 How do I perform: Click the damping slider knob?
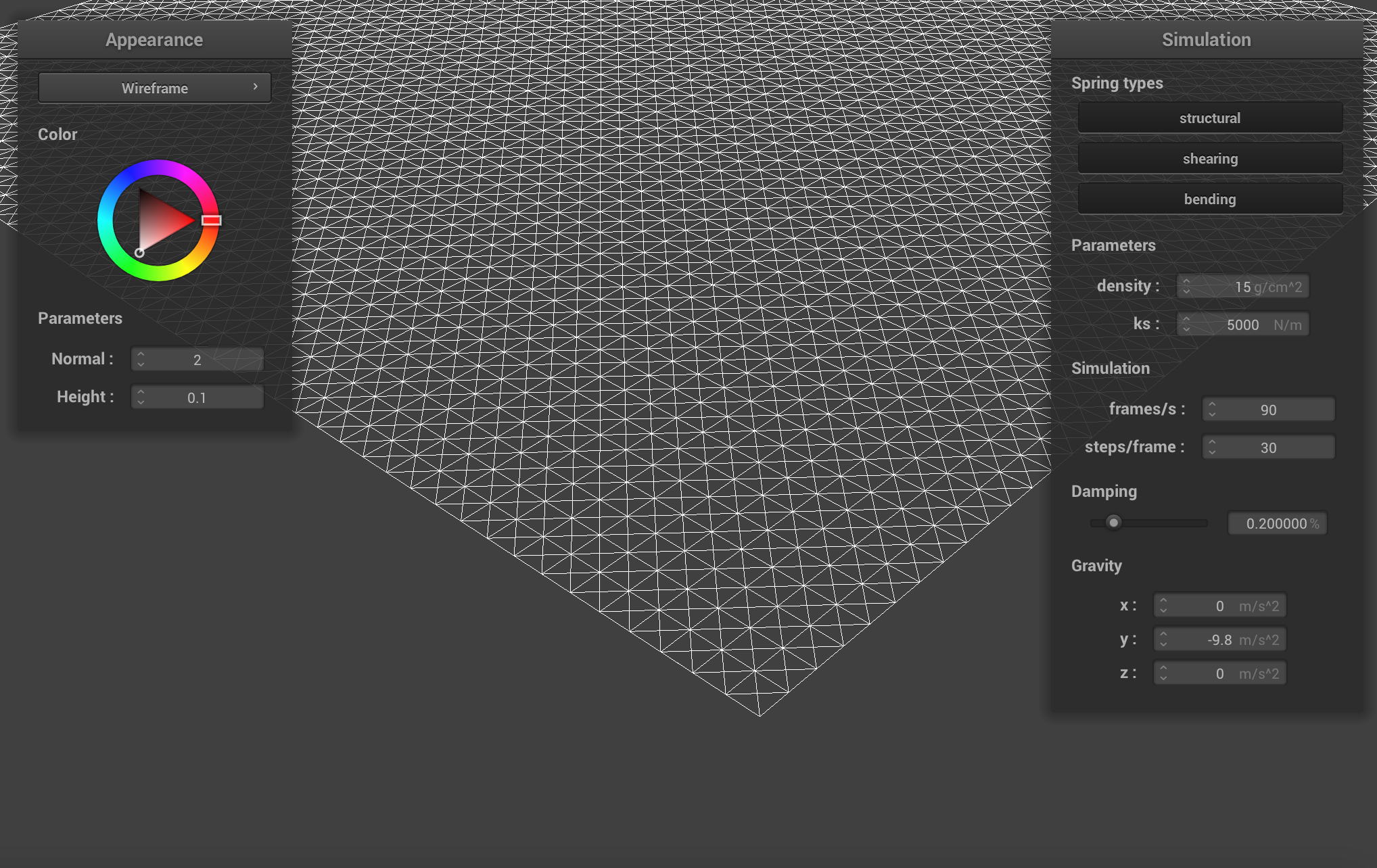point(1113,523)
